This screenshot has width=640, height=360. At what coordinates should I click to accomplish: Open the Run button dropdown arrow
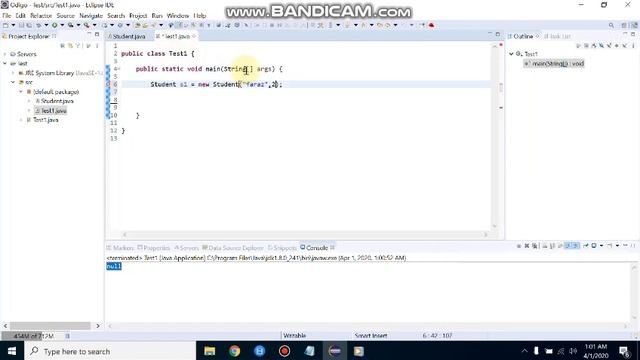(x=62, y=25)
